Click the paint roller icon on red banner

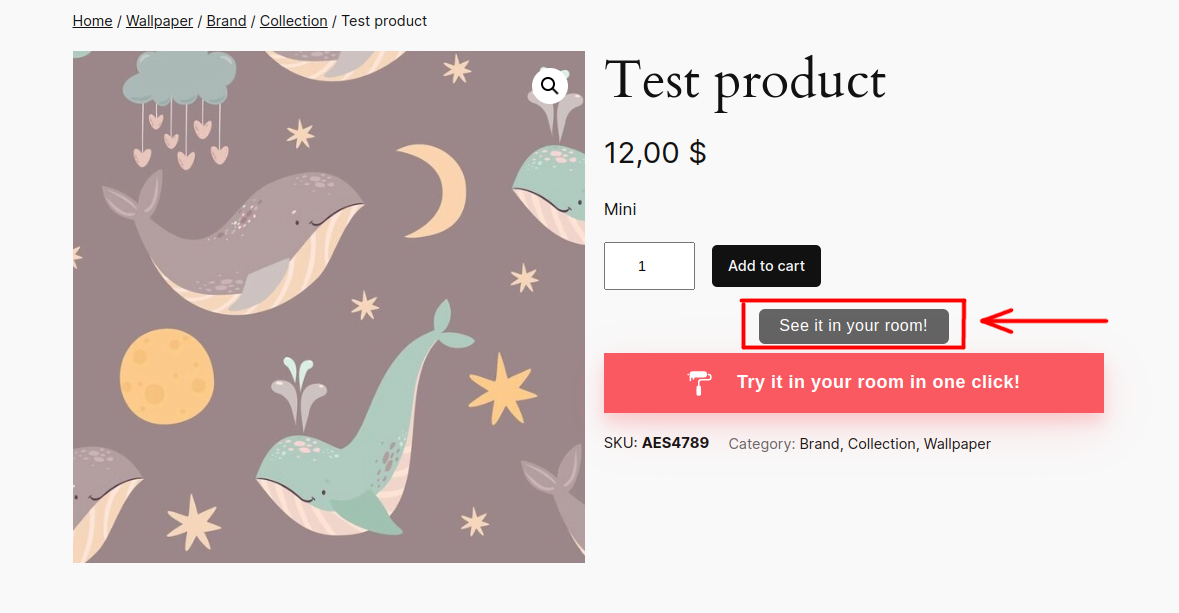coord(699,383)
